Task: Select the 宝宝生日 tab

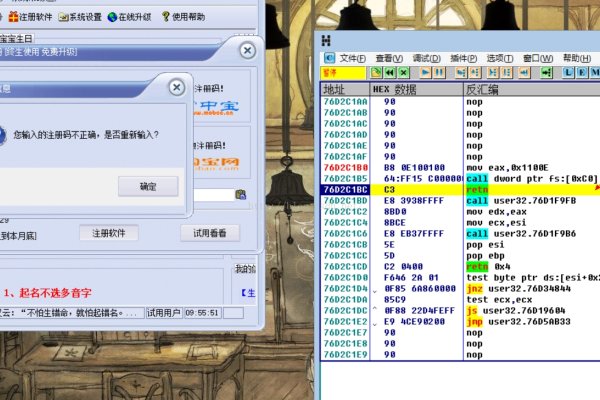Action: (x=16, y=38)
